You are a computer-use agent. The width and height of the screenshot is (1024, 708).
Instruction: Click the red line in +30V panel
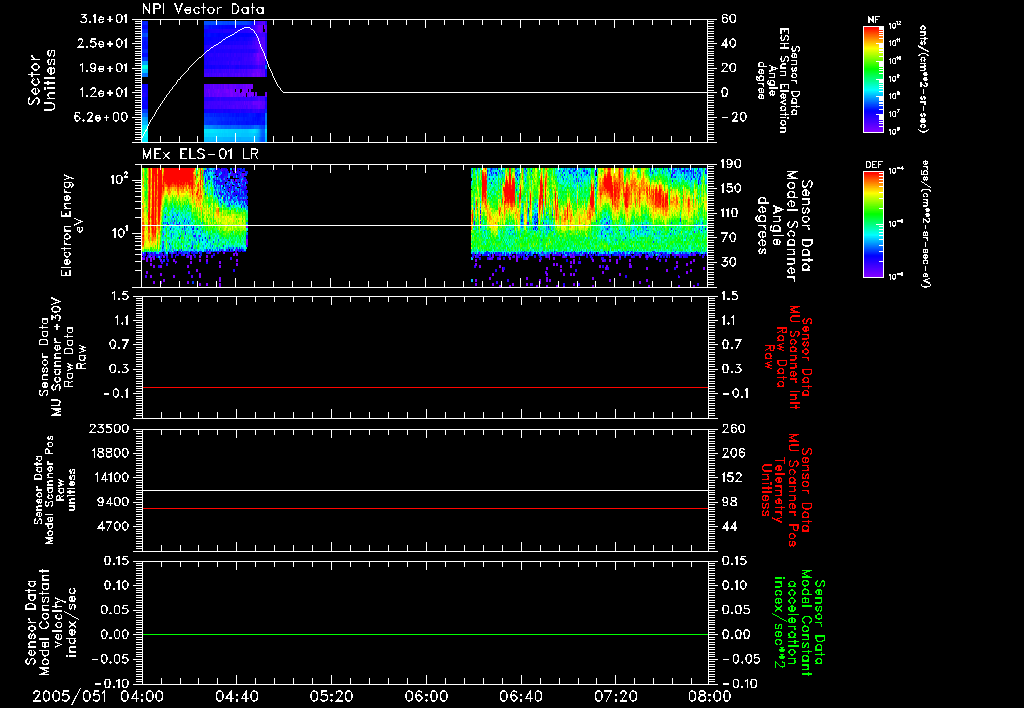pyautogui.click(x=424, y=387)
